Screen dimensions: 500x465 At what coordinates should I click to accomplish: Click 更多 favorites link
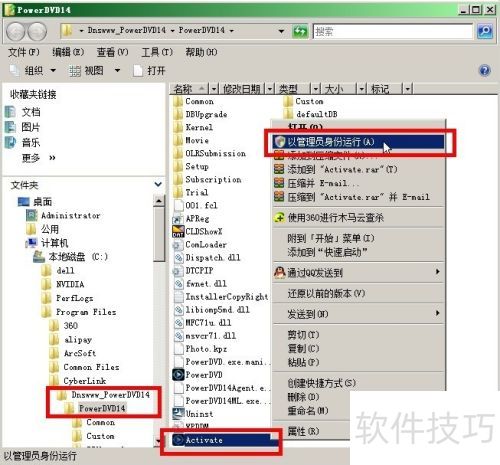click(x=38, y=158)
